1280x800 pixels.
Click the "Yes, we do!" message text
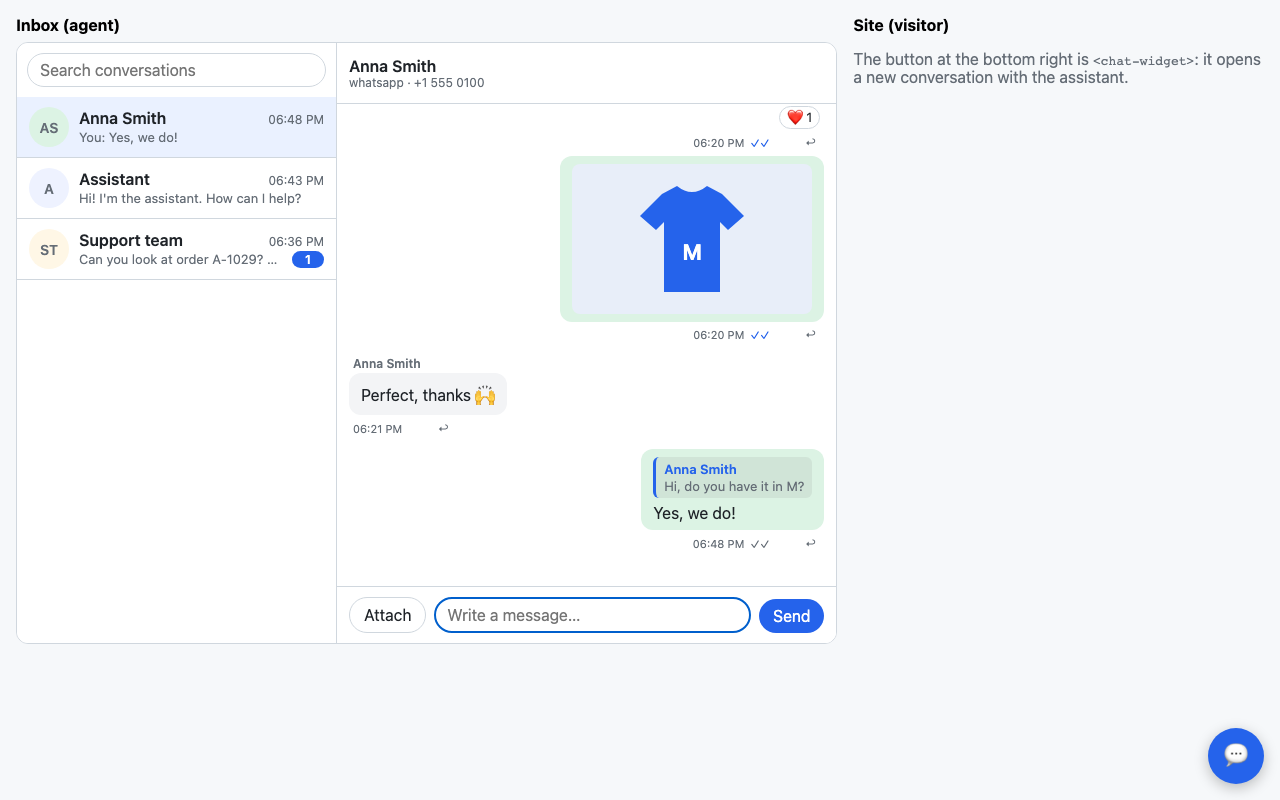694,513
